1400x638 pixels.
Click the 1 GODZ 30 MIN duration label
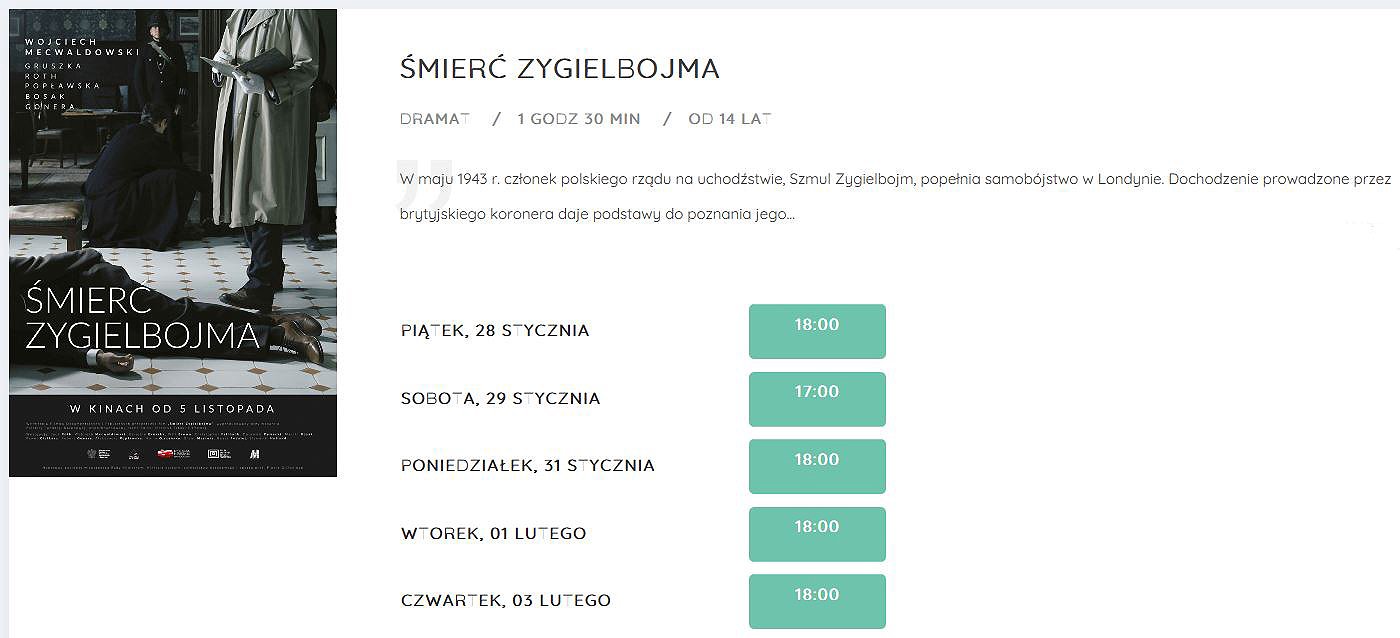coord(579,119)
